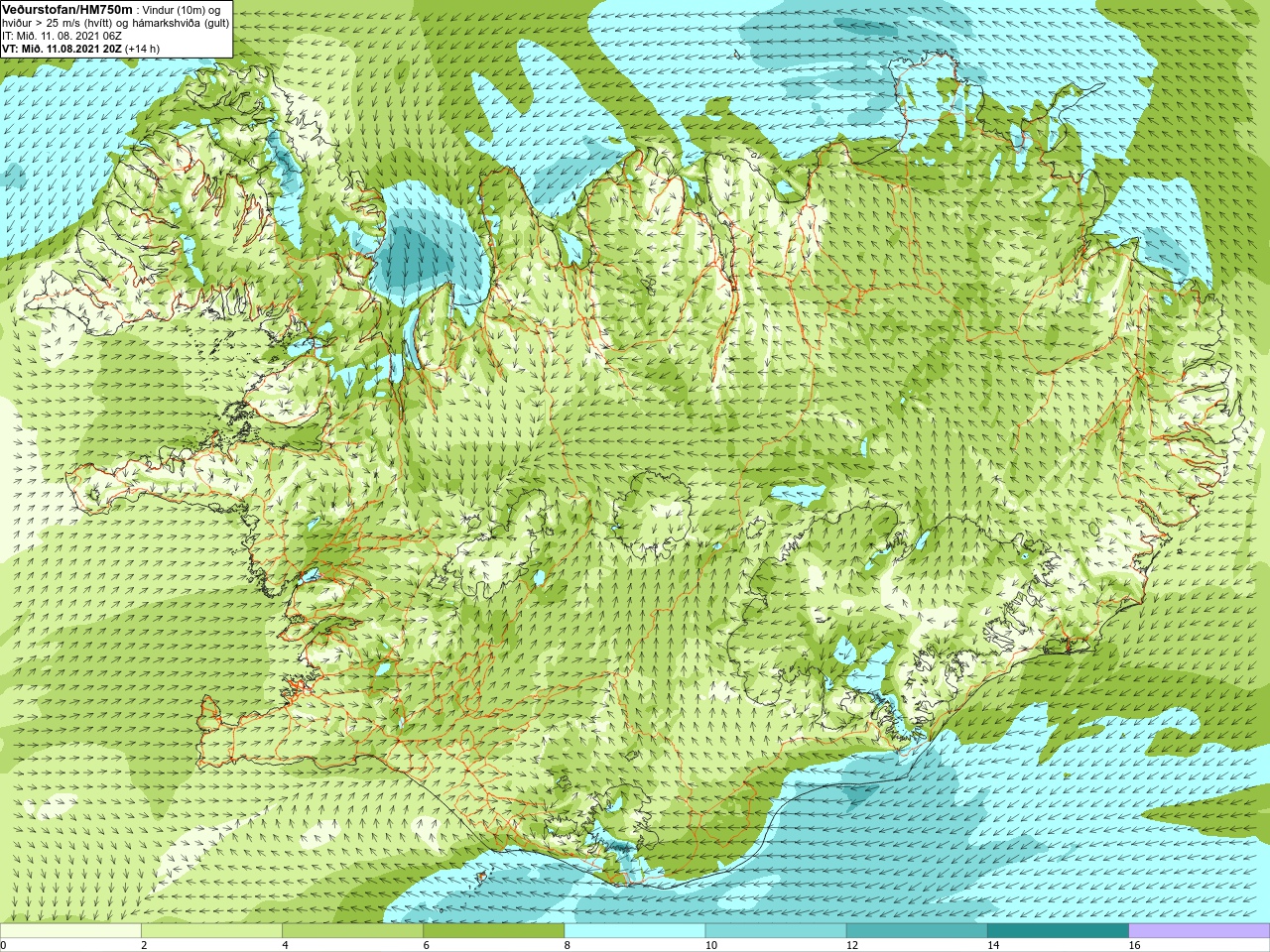Pick the 4–6 m/s green legend swatch
1270x952 pixels.
[352, 931]
